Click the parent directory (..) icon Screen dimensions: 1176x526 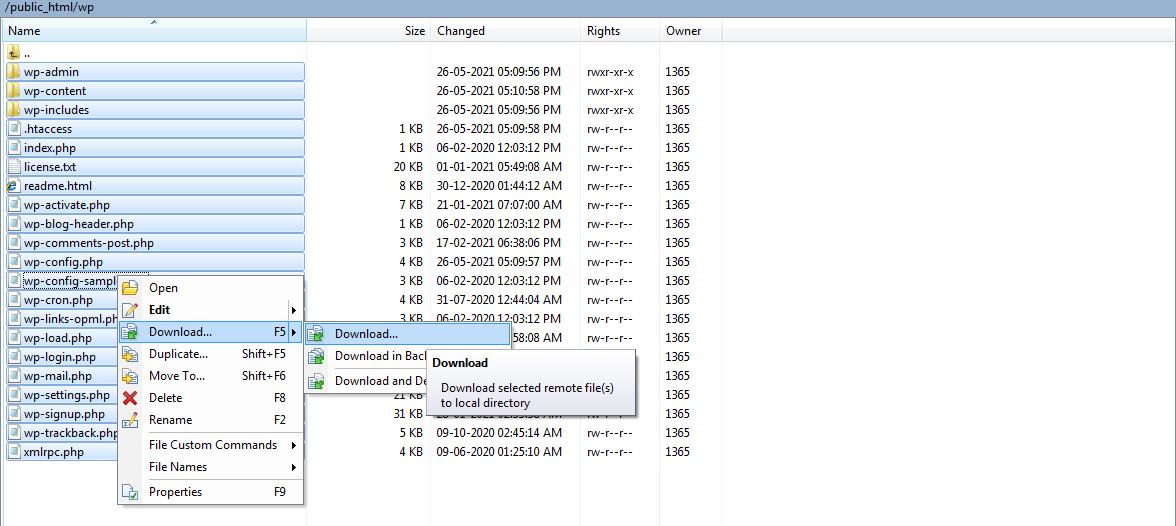[14, 53]
